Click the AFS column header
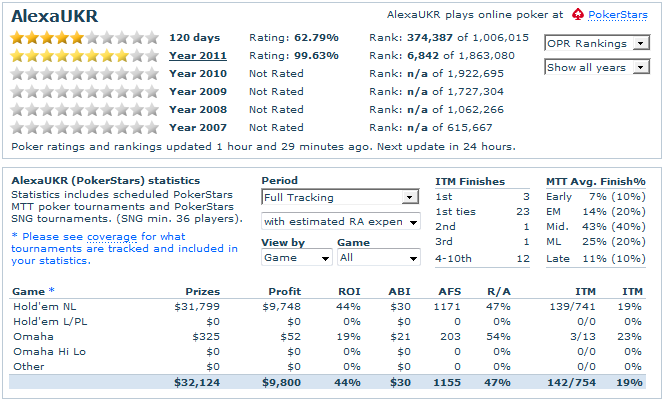The image size is (665, 401). tap(450, 292)
